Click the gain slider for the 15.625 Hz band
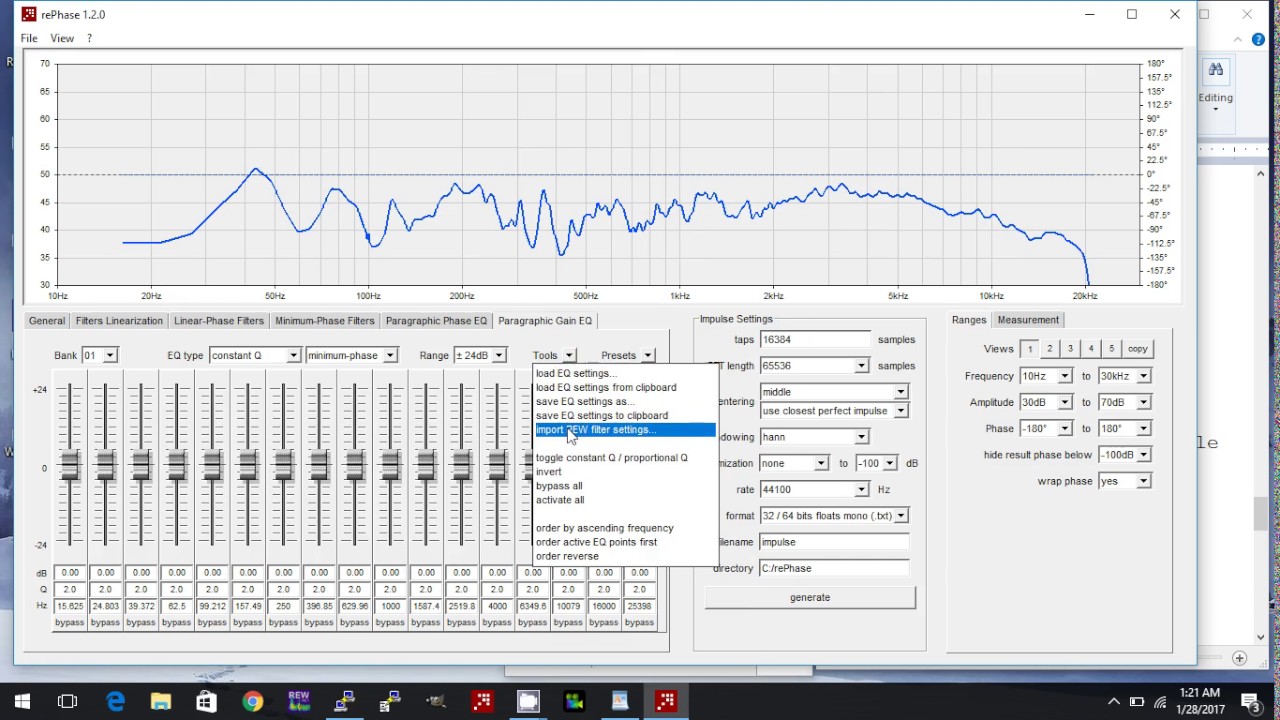The image size is (1280, 720). tap(70, 465)
